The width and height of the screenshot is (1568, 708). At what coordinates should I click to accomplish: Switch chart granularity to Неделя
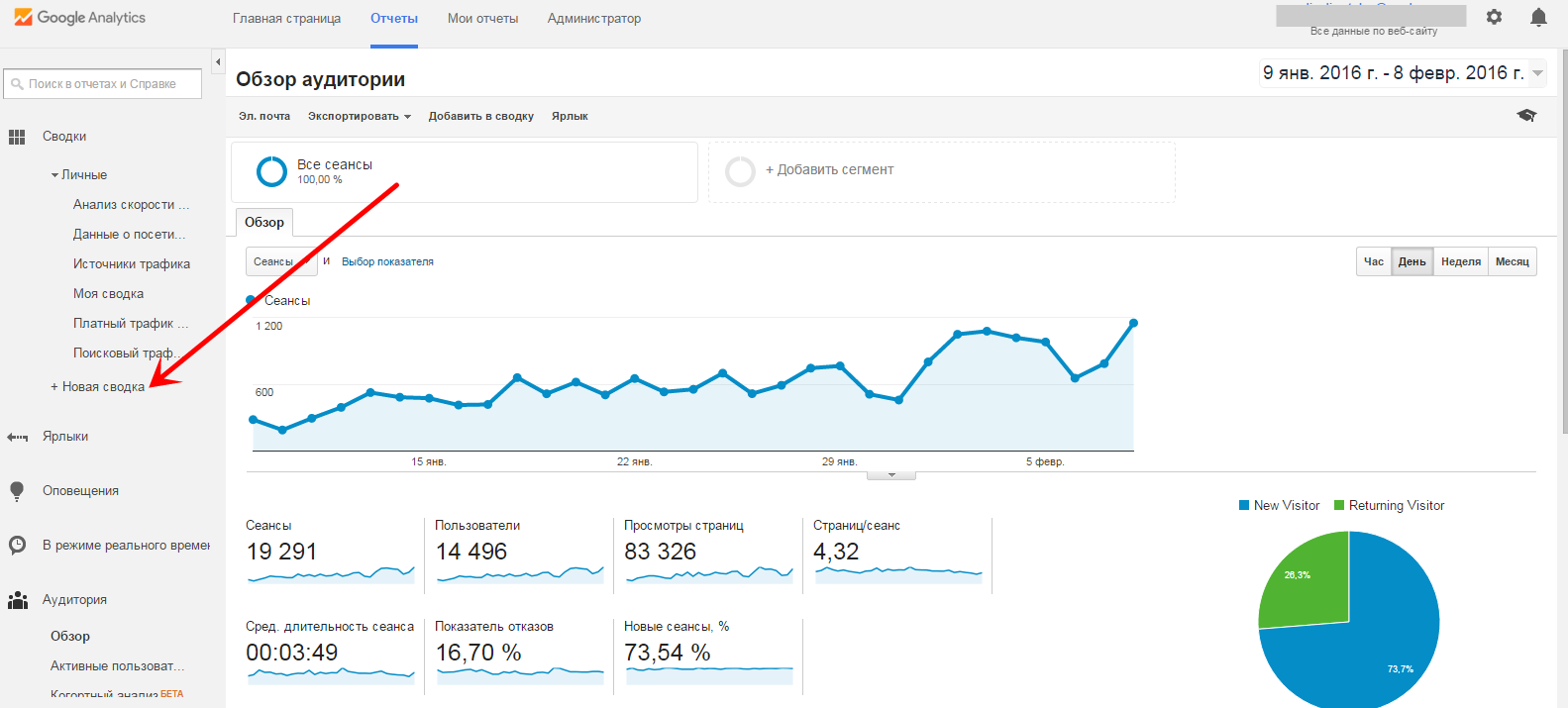click(x=1460, y=261)
